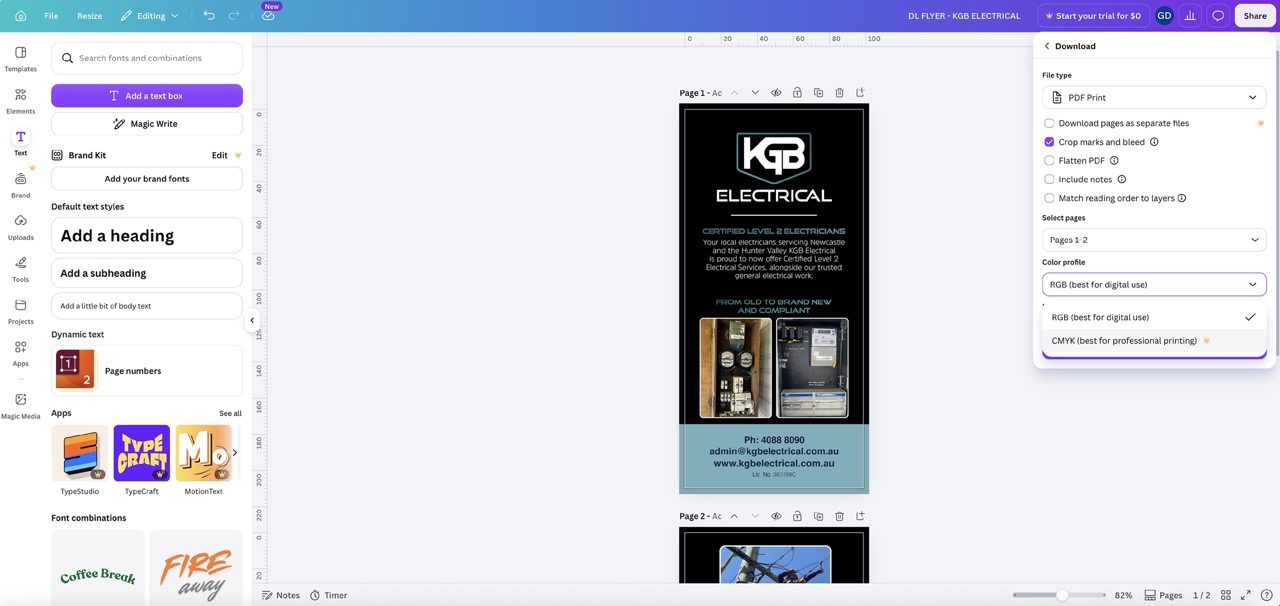Start your trial for $0
The image size is (1280, 606).
[x=1092, y=16]
